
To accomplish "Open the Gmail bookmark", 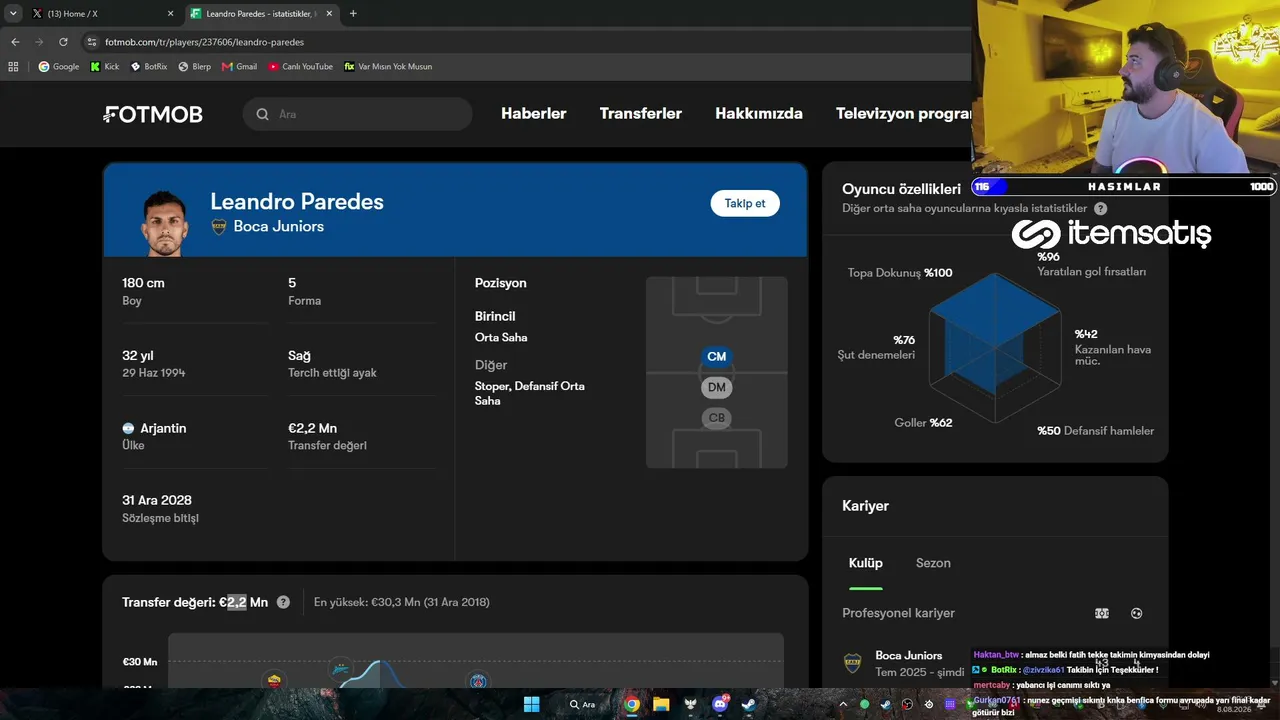I will pyautogui.click(x=240, y=67).
